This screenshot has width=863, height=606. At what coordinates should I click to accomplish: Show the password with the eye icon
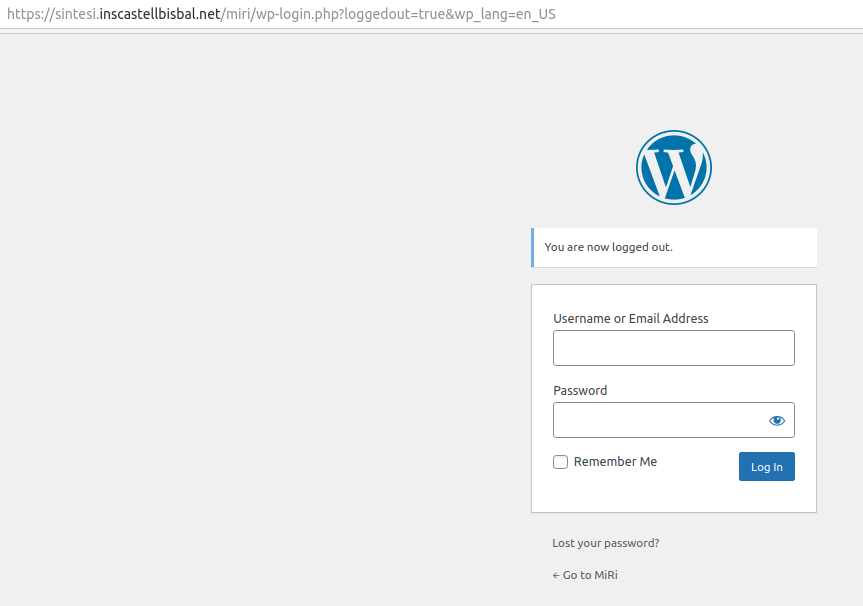pyautogui.click(x=777, y=421)
